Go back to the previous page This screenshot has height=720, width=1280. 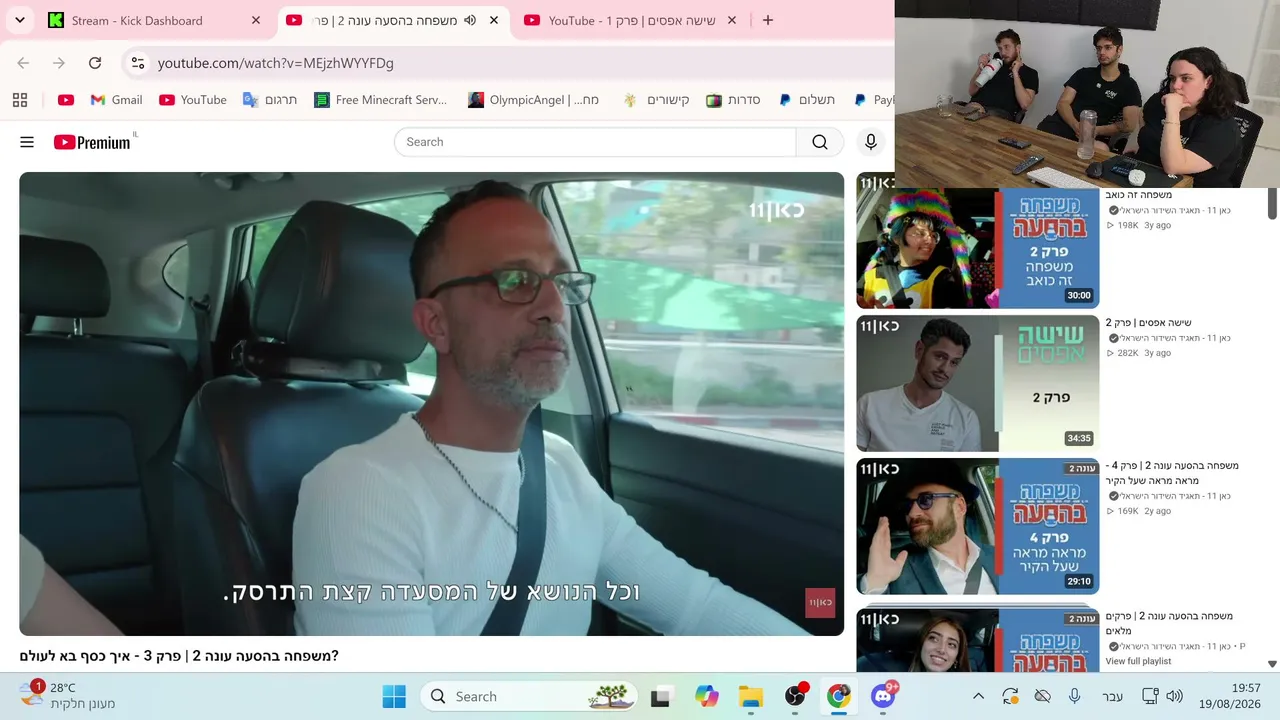click(23, 63)
